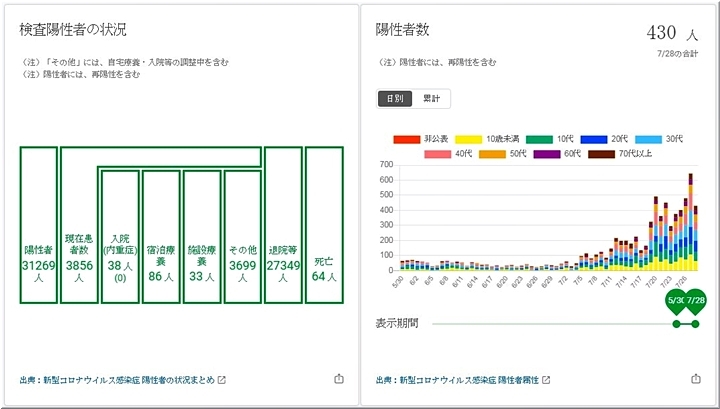Click the 7/28 end handle of 表示期間 slider
Screen dimensions: 720x409
(695, 324)
